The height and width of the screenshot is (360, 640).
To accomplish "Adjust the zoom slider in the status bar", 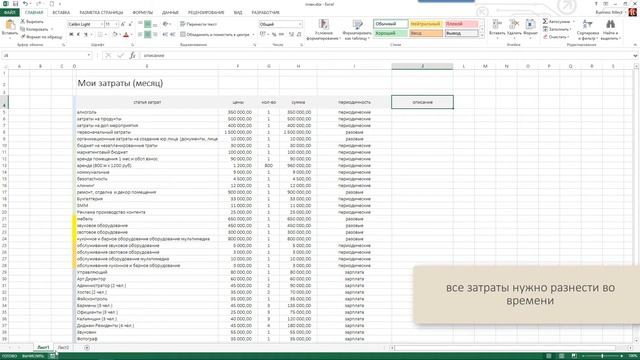I will (602, 356).
